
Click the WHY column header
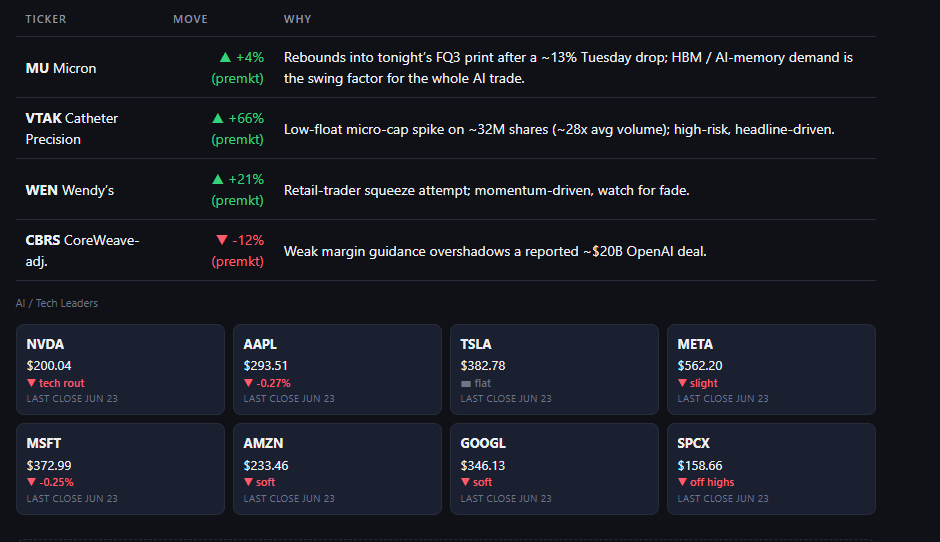click(x=297, y=19)
